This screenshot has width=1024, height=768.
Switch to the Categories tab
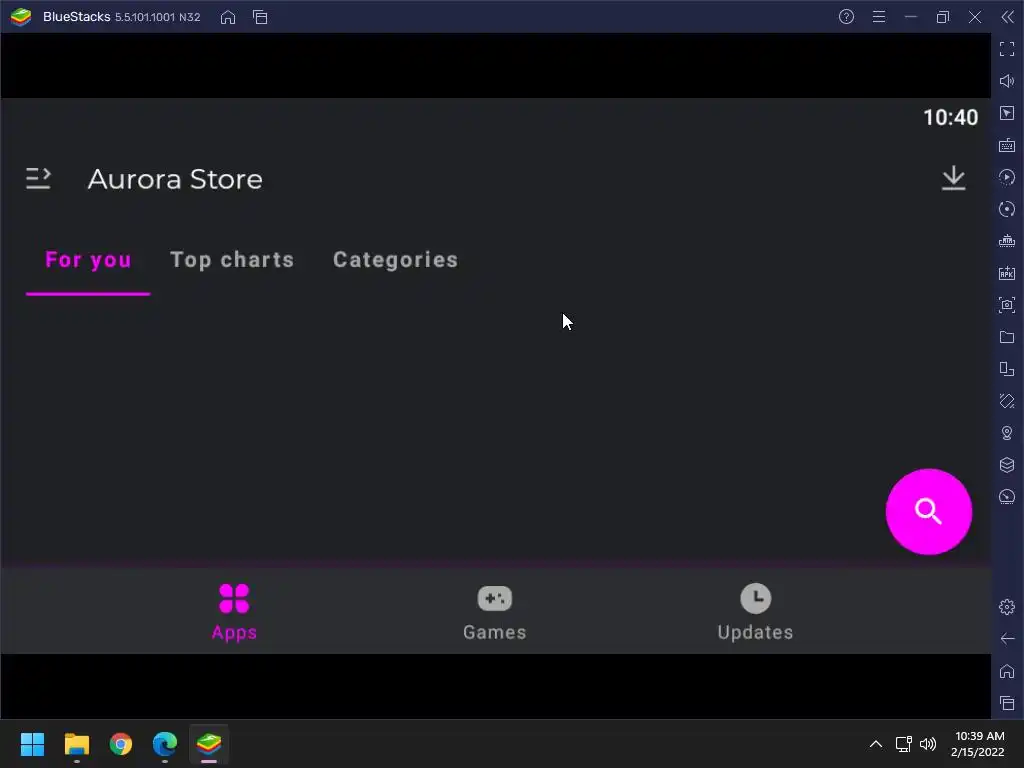point(395,260)
